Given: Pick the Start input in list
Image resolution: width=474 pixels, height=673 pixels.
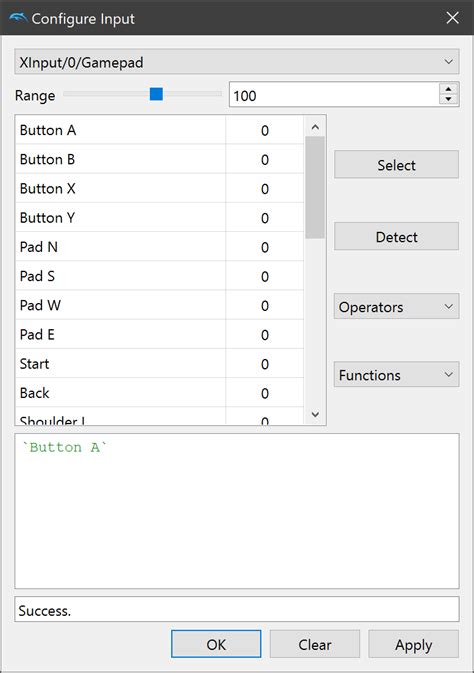Looking at the screenshot, I should pos(159,364).
